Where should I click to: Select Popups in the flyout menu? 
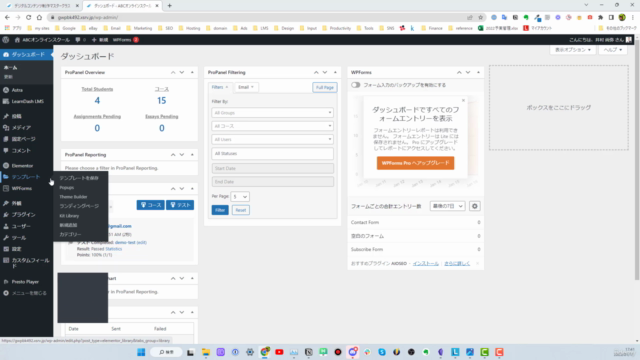point(67,187)
